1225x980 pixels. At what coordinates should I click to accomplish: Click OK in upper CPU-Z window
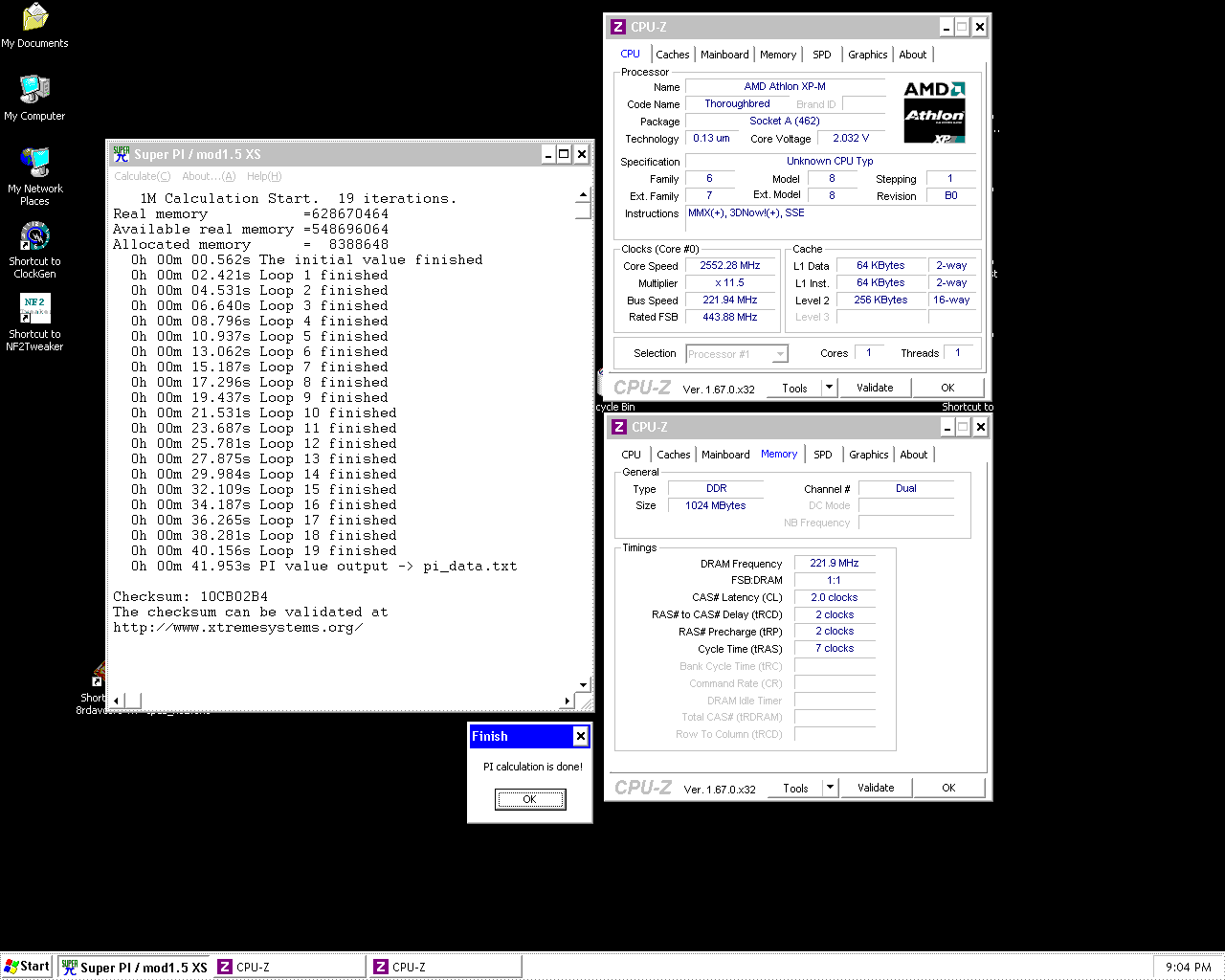pos(947,388)
